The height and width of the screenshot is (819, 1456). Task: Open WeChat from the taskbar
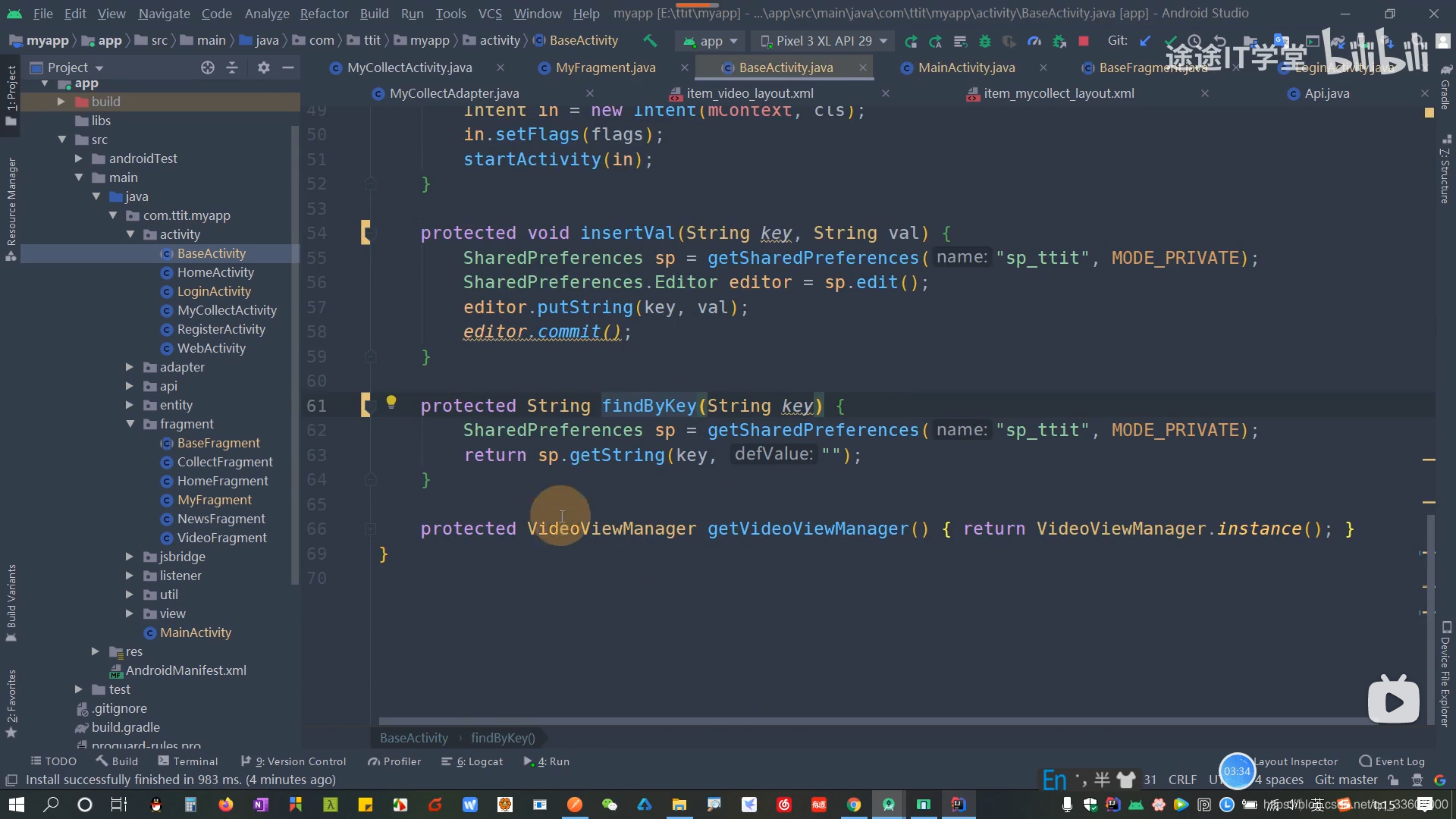610,805
